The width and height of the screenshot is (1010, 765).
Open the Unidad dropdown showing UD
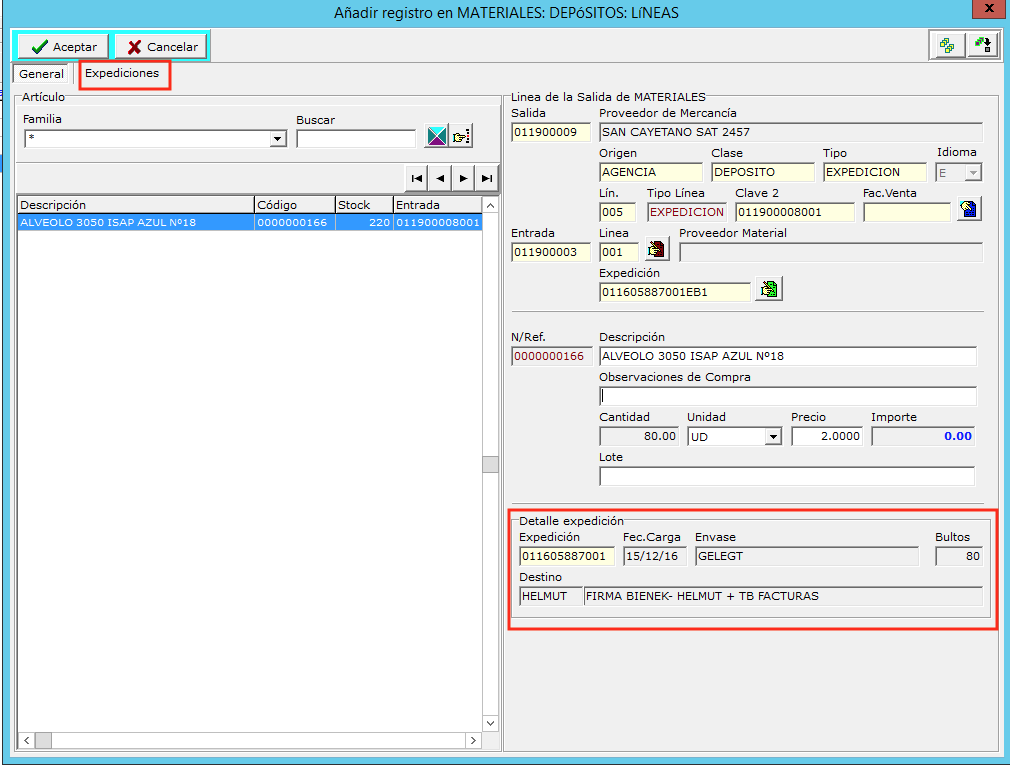click(772, 437)
